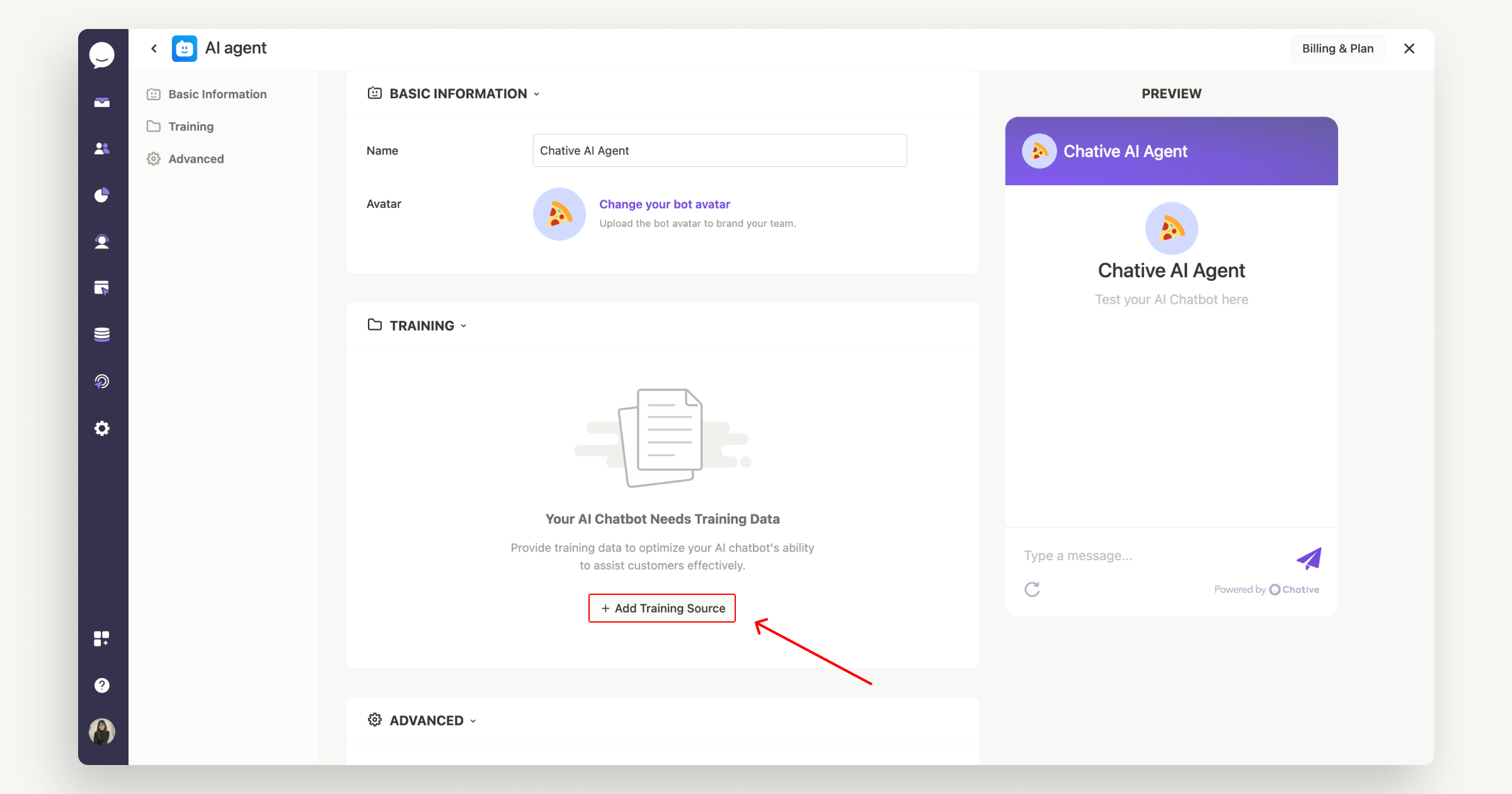
Task: Click the back arrow next to AI agent
Action: coord(154,49)
